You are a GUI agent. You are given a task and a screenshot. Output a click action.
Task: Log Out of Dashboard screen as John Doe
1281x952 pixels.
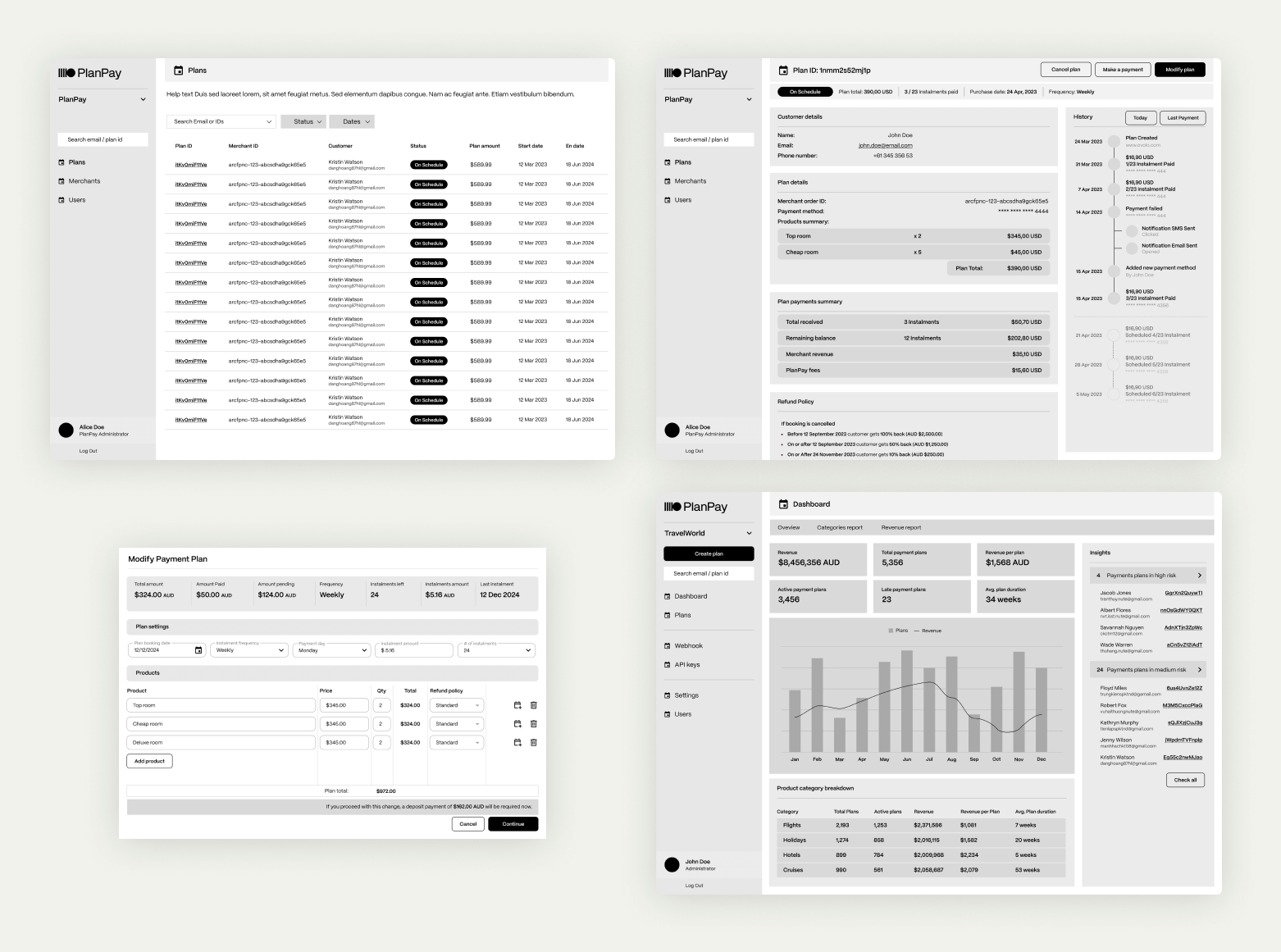[694, 886]
